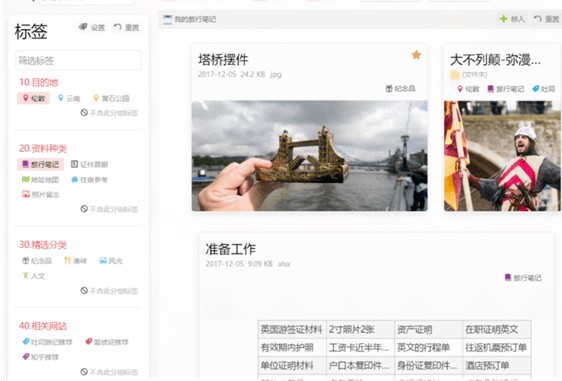Click the 40.相关网站 group heading
The image size is (562, 381).
point(43,326)
